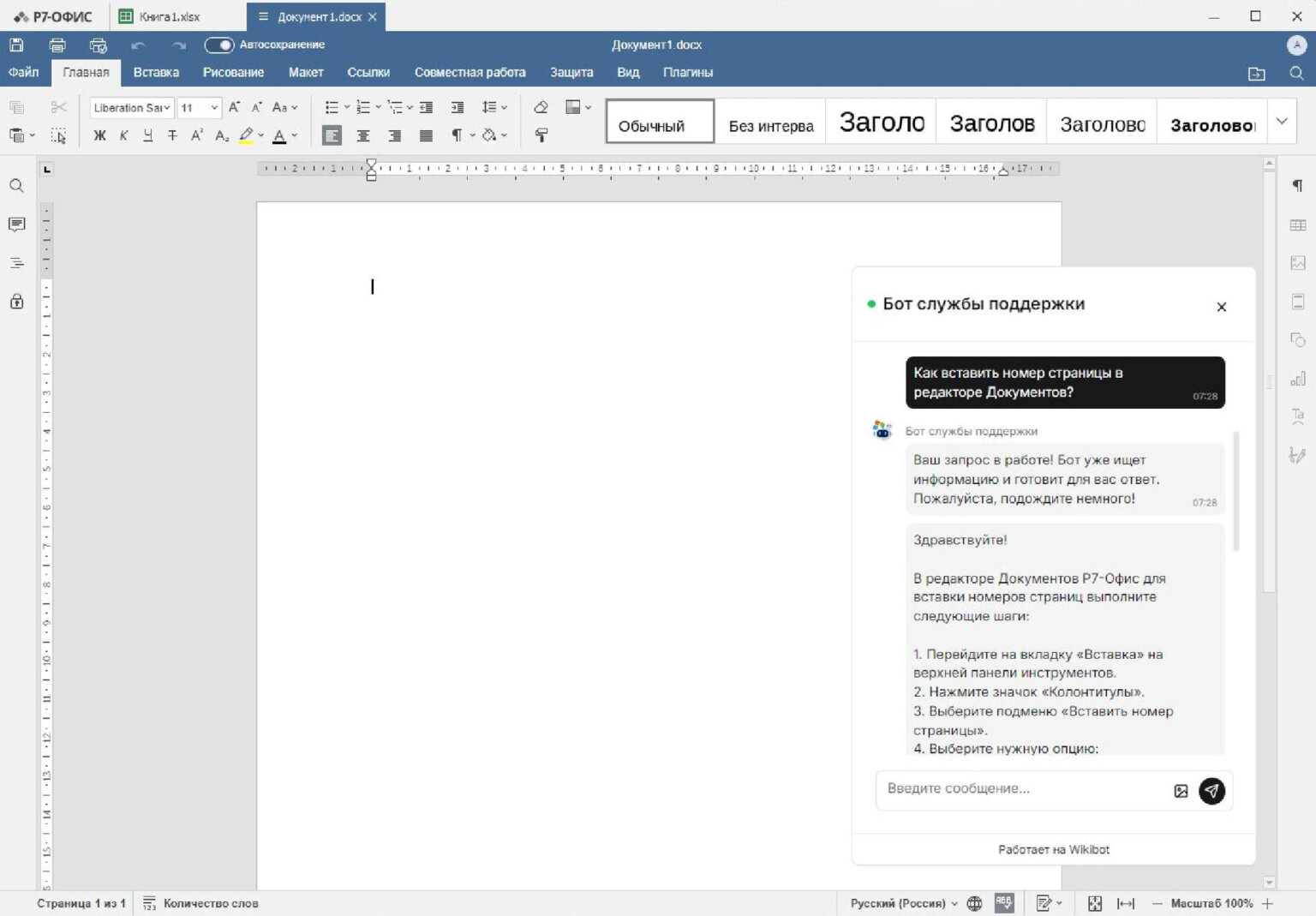Switch to the Вставка ribbon tab
Screen dimensions: 1316x916
coord(156,73)
